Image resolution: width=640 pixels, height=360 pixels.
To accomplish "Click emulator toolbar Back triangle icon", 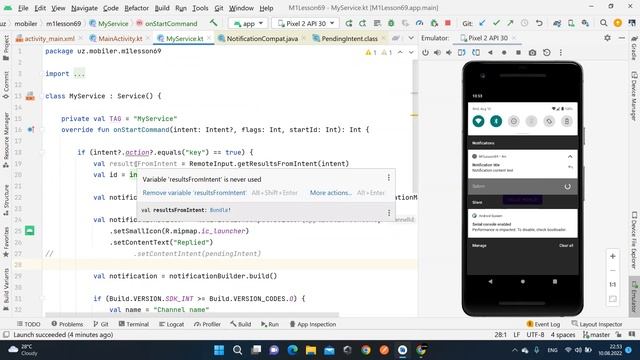I will coord(490,53).
